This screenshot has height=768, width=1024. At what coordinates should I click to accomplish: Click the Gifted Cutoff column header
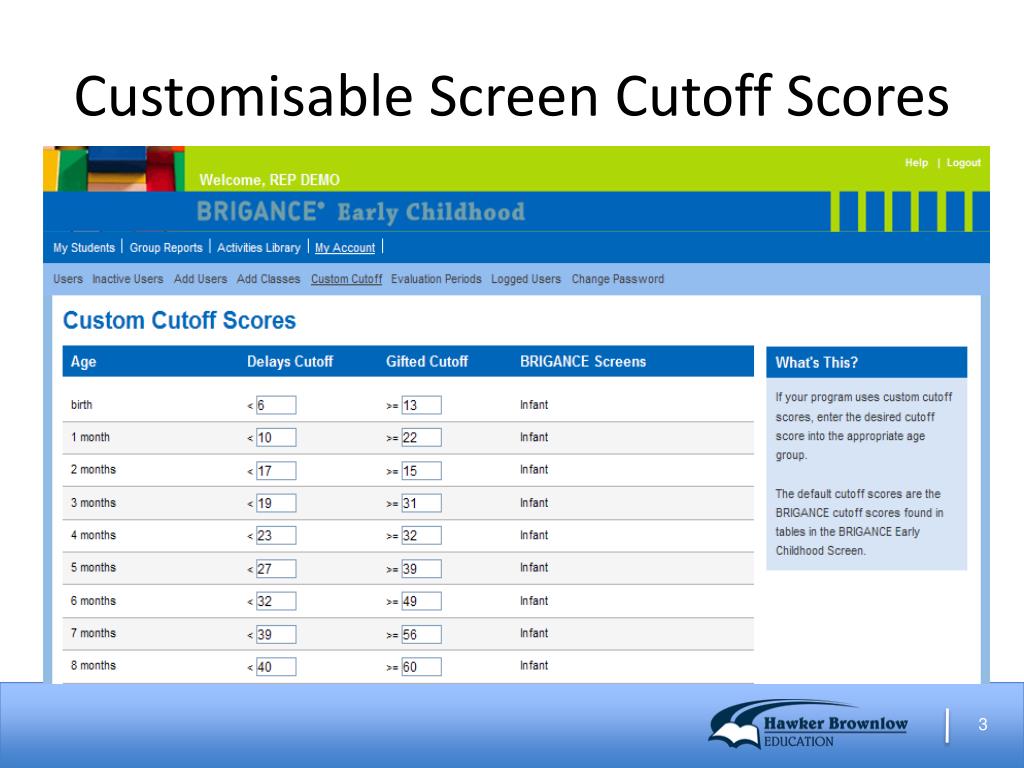427,362
